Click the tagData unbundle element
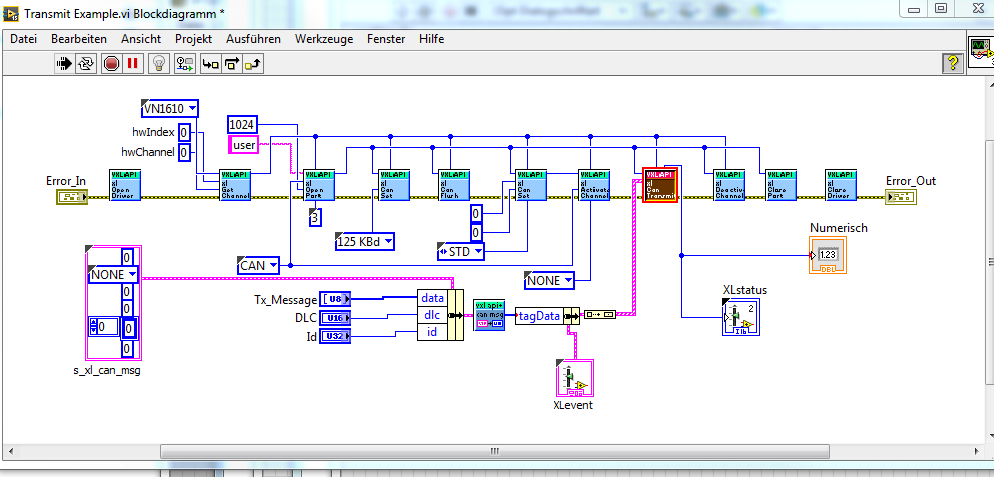 539,316
